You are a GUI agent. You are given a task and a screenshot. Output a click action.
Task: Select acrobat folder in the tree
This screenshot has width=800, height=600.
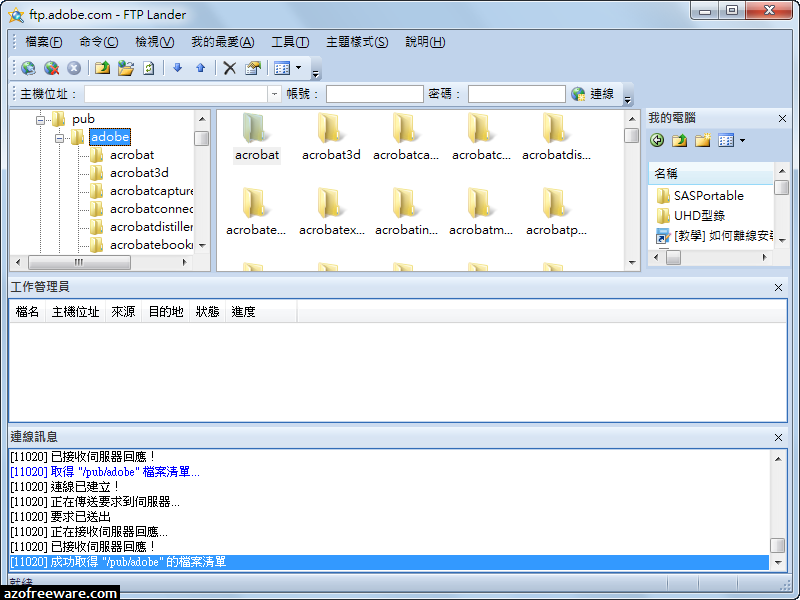132,155
